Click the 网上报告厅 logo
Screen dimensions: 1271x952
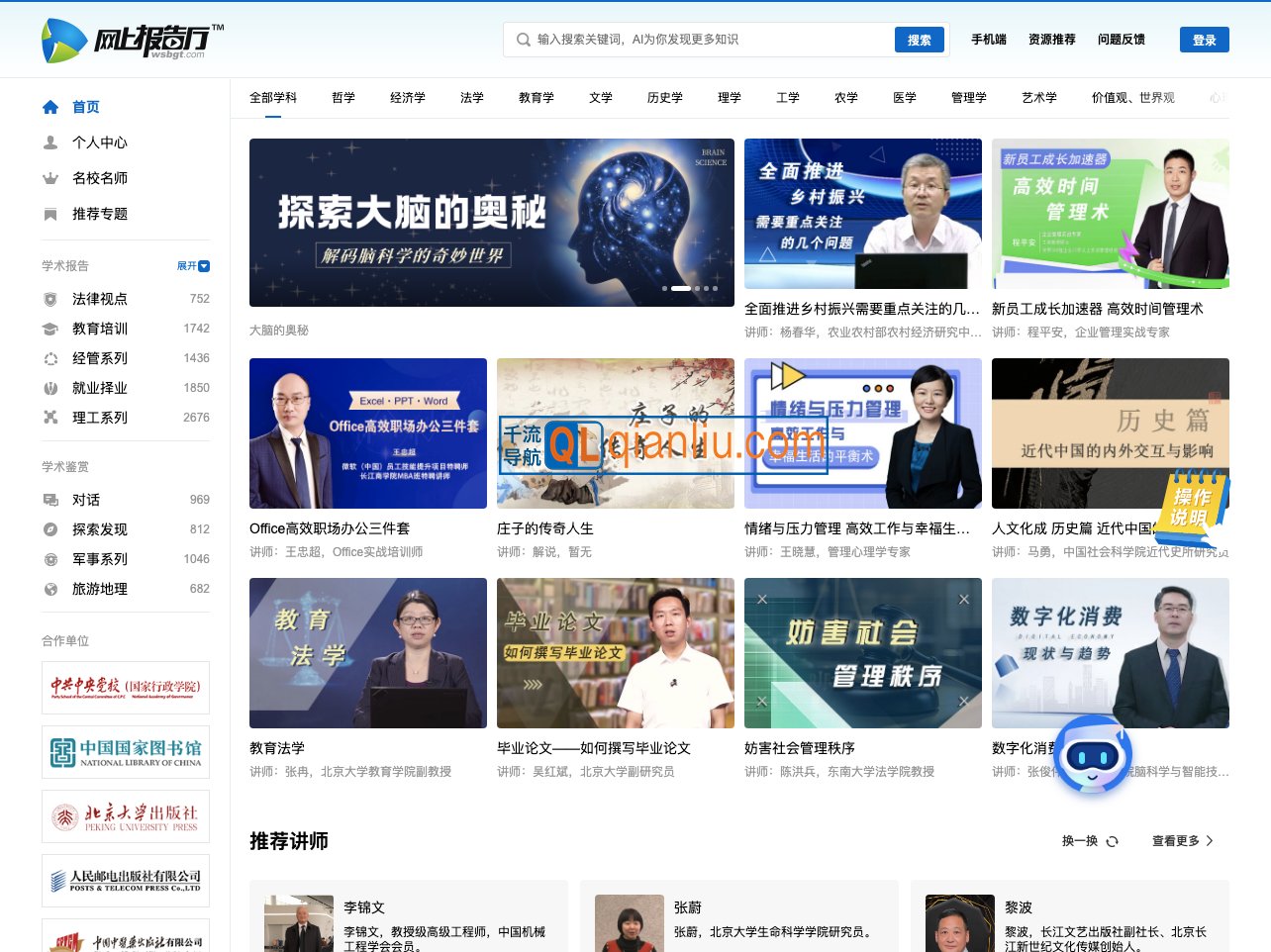[x=129, y=40]
